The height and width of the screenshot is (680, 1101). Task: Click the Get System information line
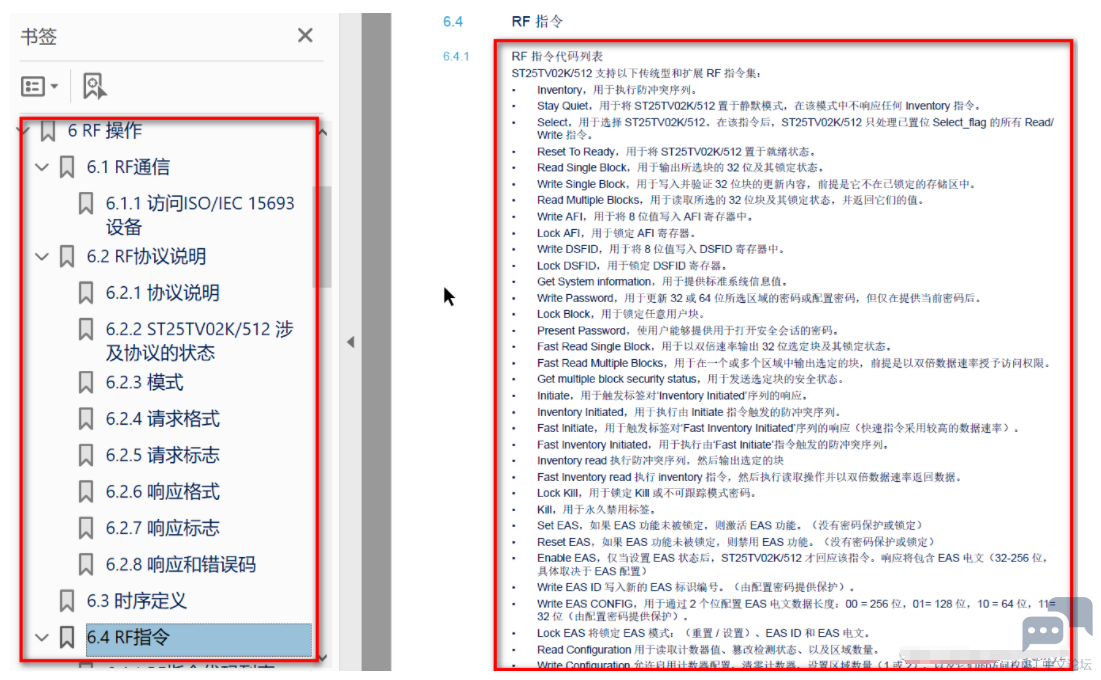click(x=663, y=282)
